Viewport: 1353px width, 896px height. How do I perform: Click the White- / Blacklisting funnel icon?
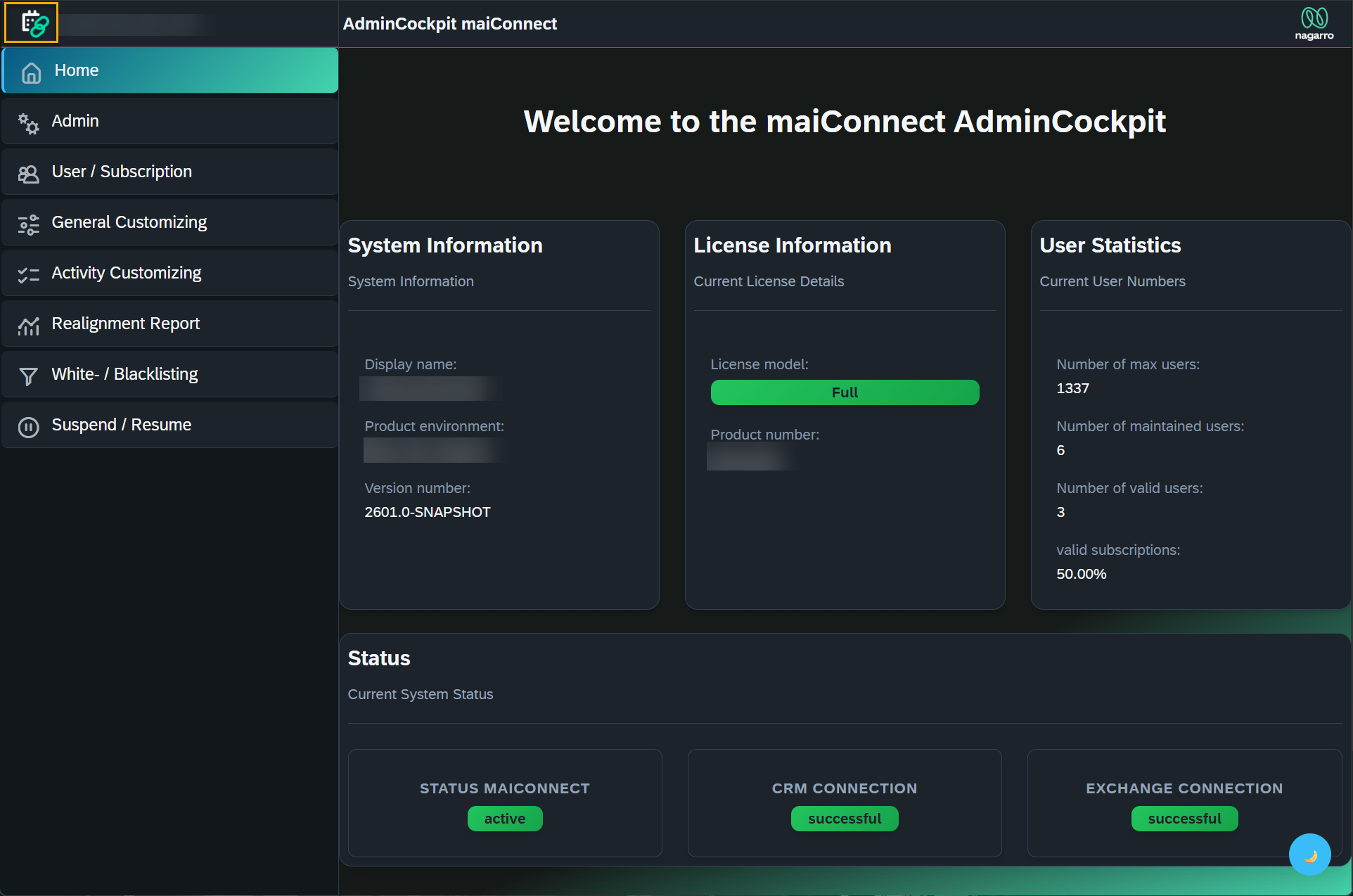point(29,376)
